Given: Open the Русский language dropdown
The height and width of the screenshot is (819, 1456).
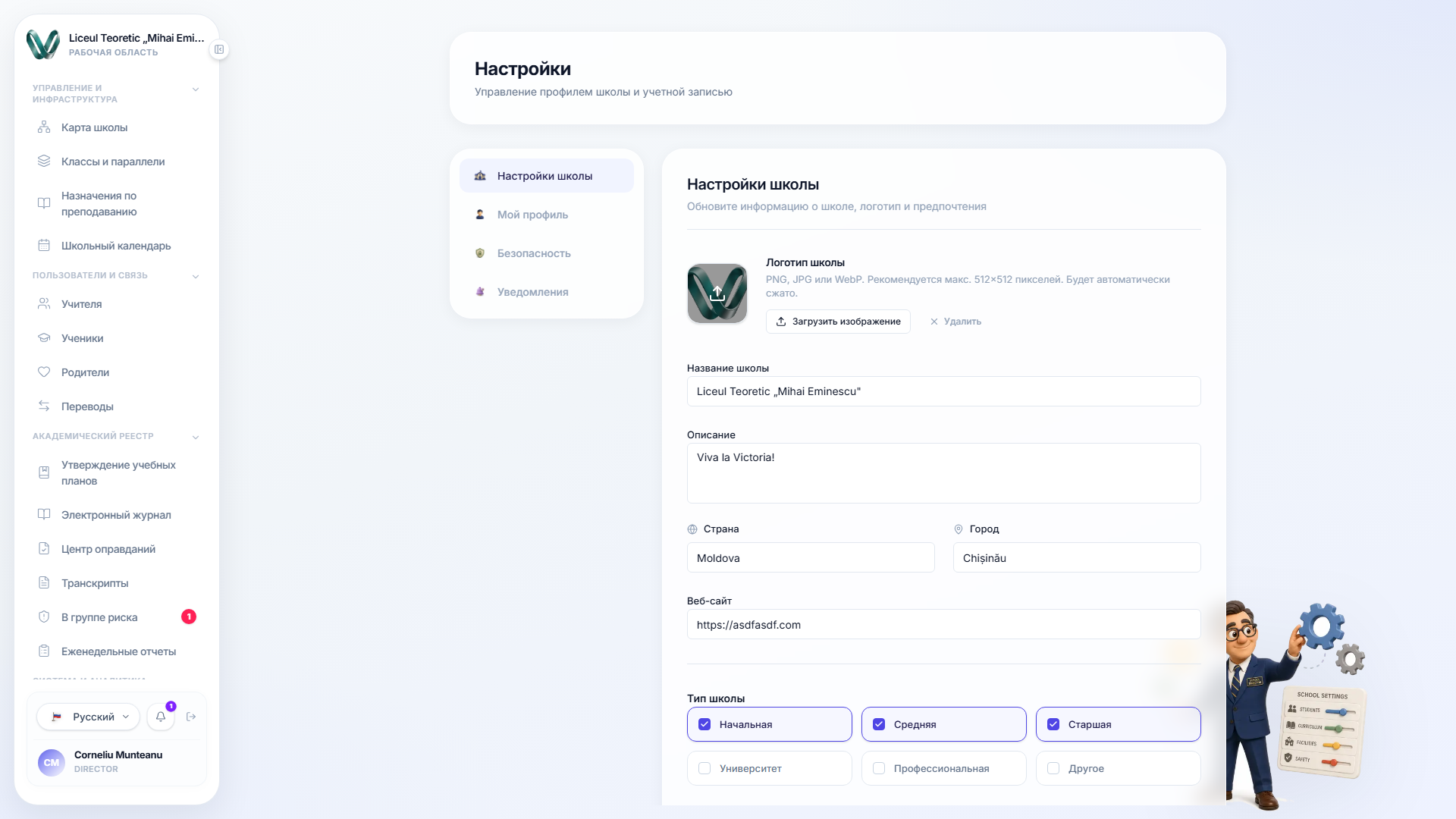Looking at the screenshot, I should click(89, 717).
